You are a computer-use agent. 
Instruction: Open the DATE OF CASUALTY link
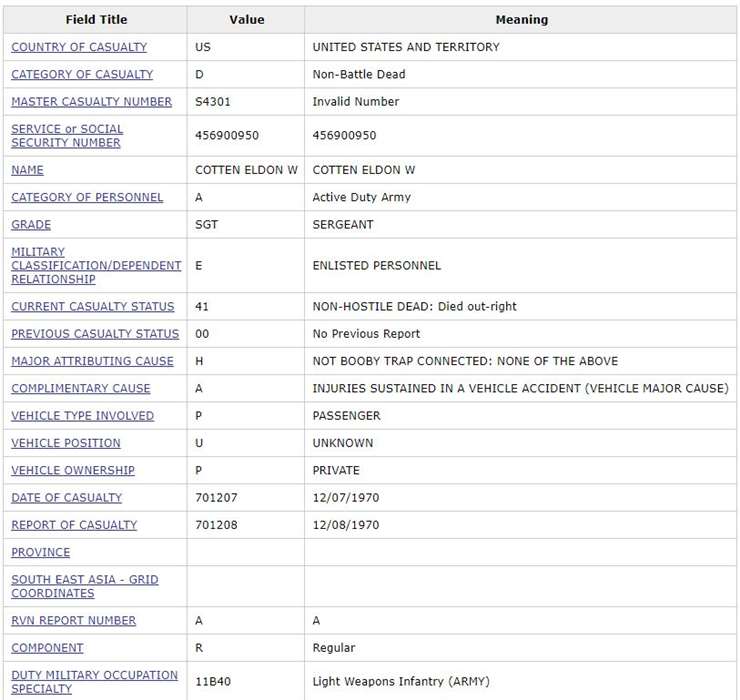(66, 497)
